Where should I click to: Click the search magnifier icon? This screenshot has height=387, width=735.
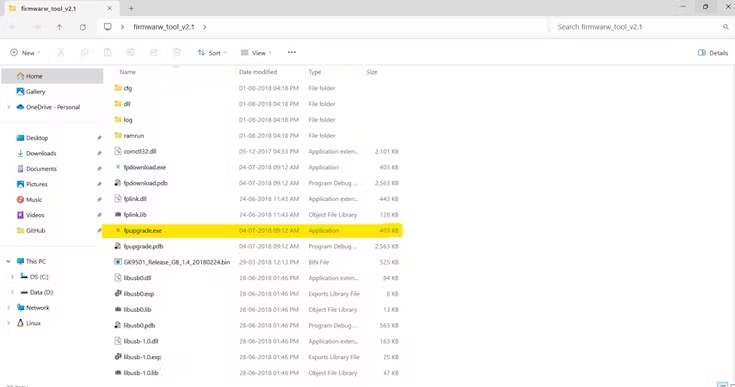coord(726,27)
